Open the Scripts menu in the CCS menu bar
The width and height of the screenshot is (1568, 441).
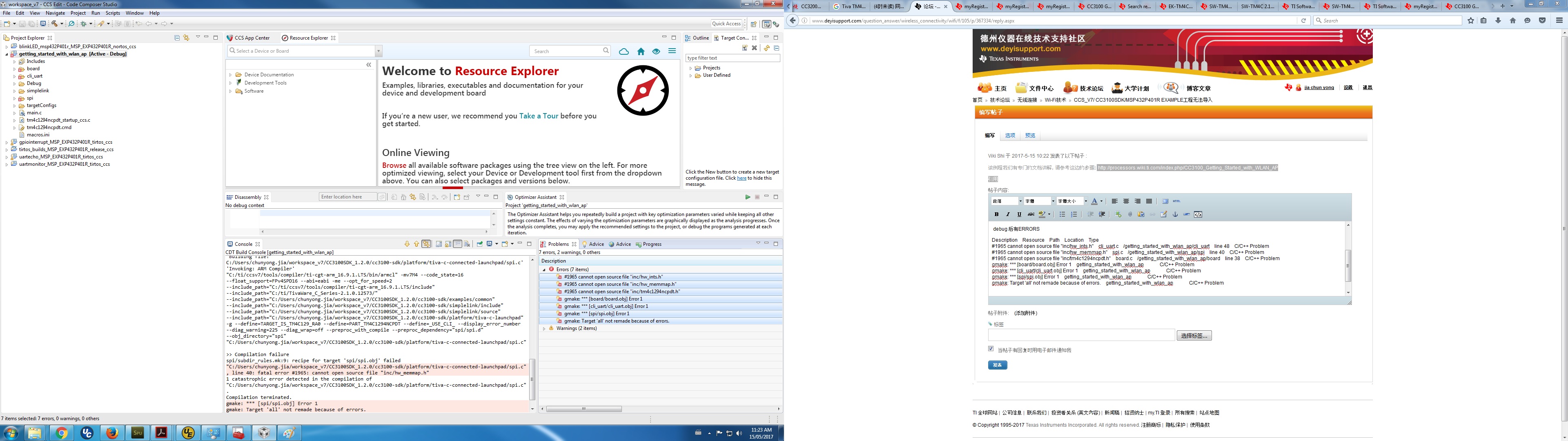pos(113,13)
